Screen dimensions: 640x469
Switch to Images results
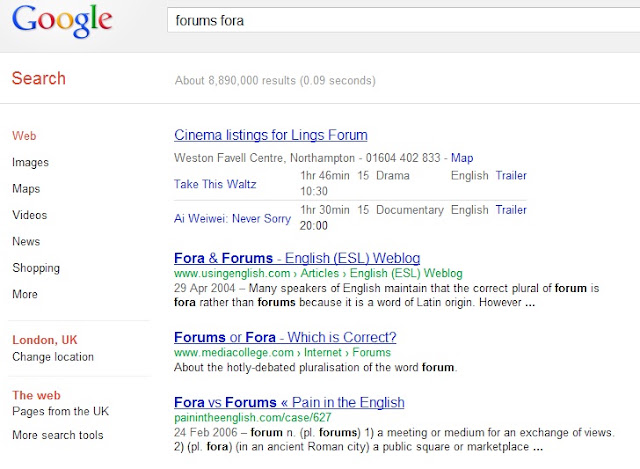pyautogui.click(x=30, y=162)
